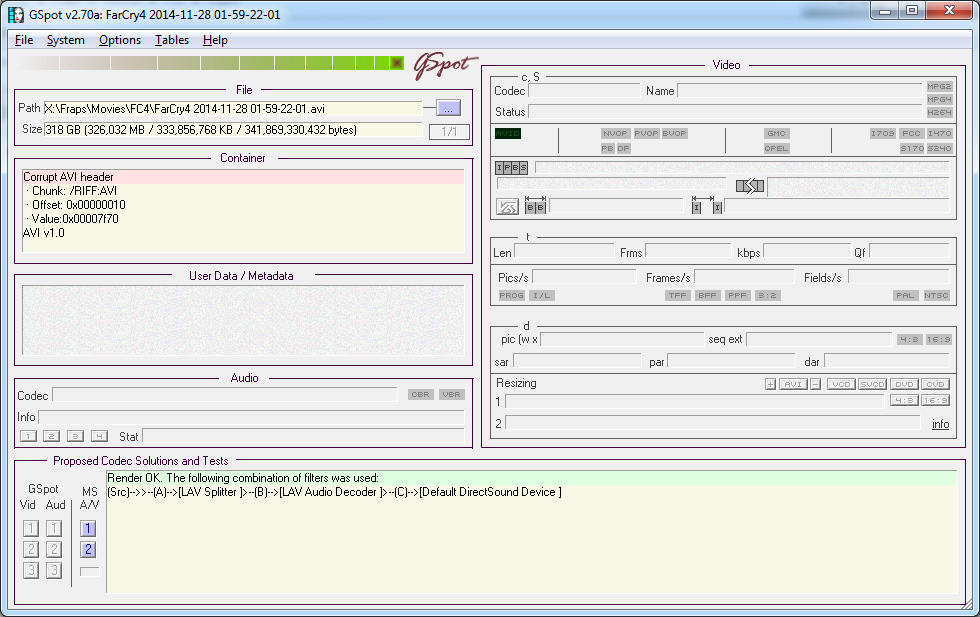Open the System menu
Image resolution: width=980 pixels, height=617 pixels.
tap(66, 40)
